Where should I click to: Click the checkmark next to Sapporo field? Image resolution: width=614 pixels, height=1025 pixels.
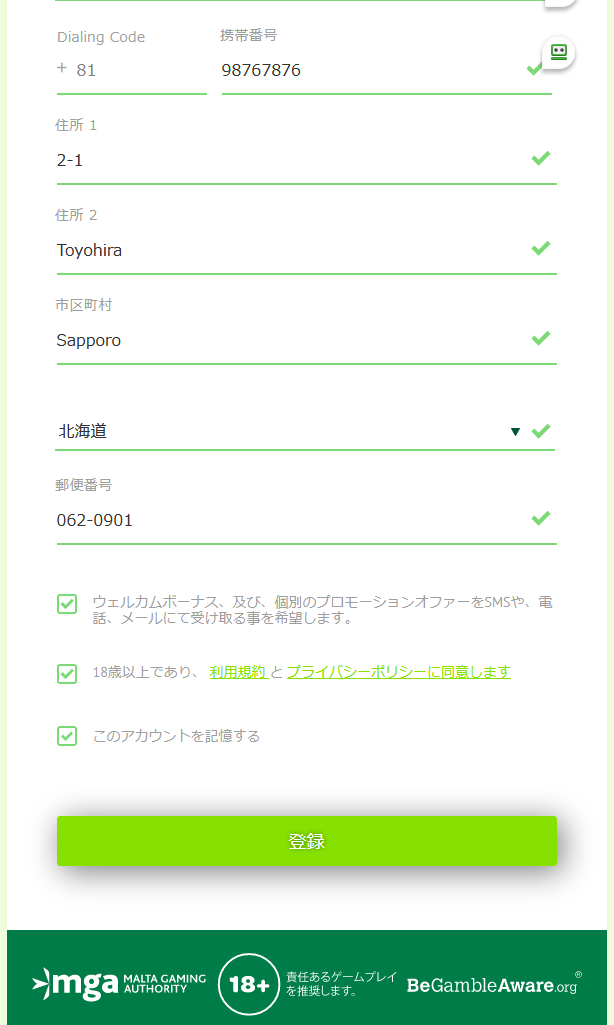click(x=541, y=338)
